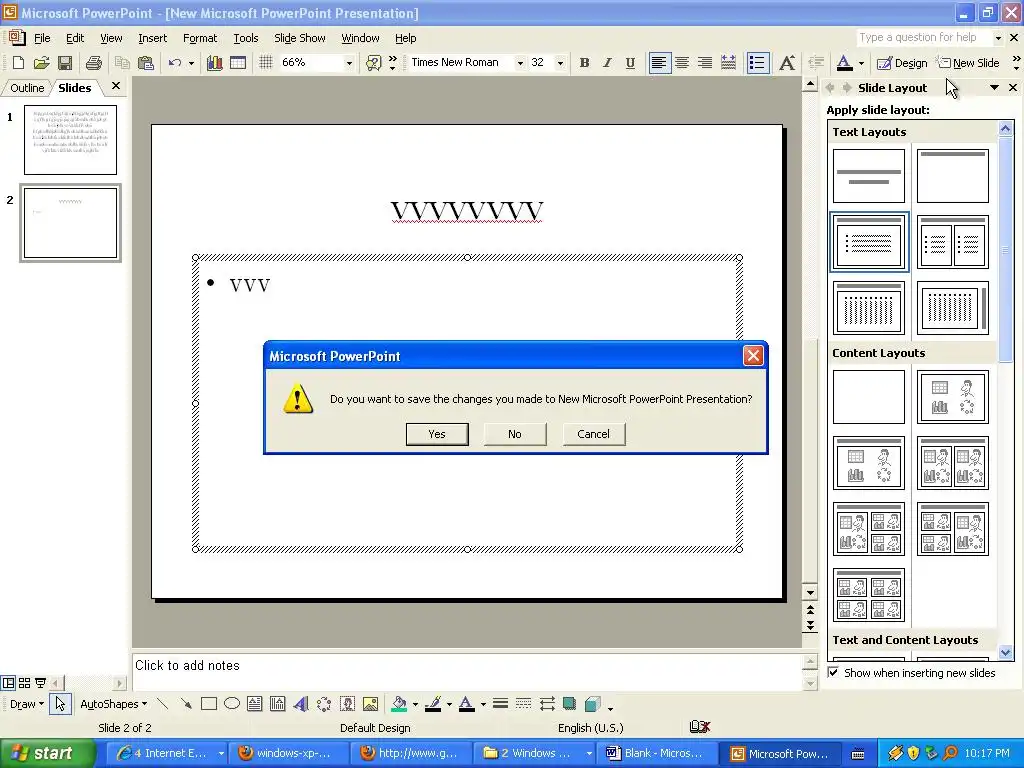1024x768 pixels.
Task: Uncheck Show when inserting new slides
Action: 833,672
